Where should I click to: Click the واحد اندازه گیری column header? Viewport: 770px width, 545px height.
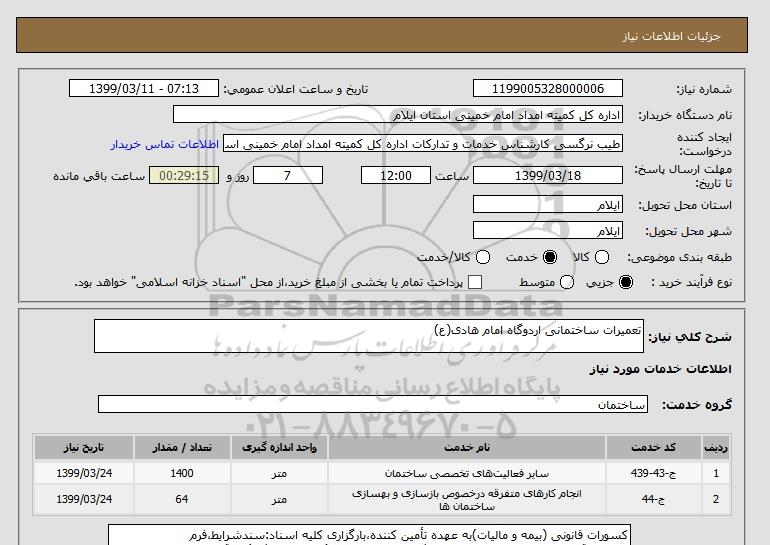click(279, 447)
